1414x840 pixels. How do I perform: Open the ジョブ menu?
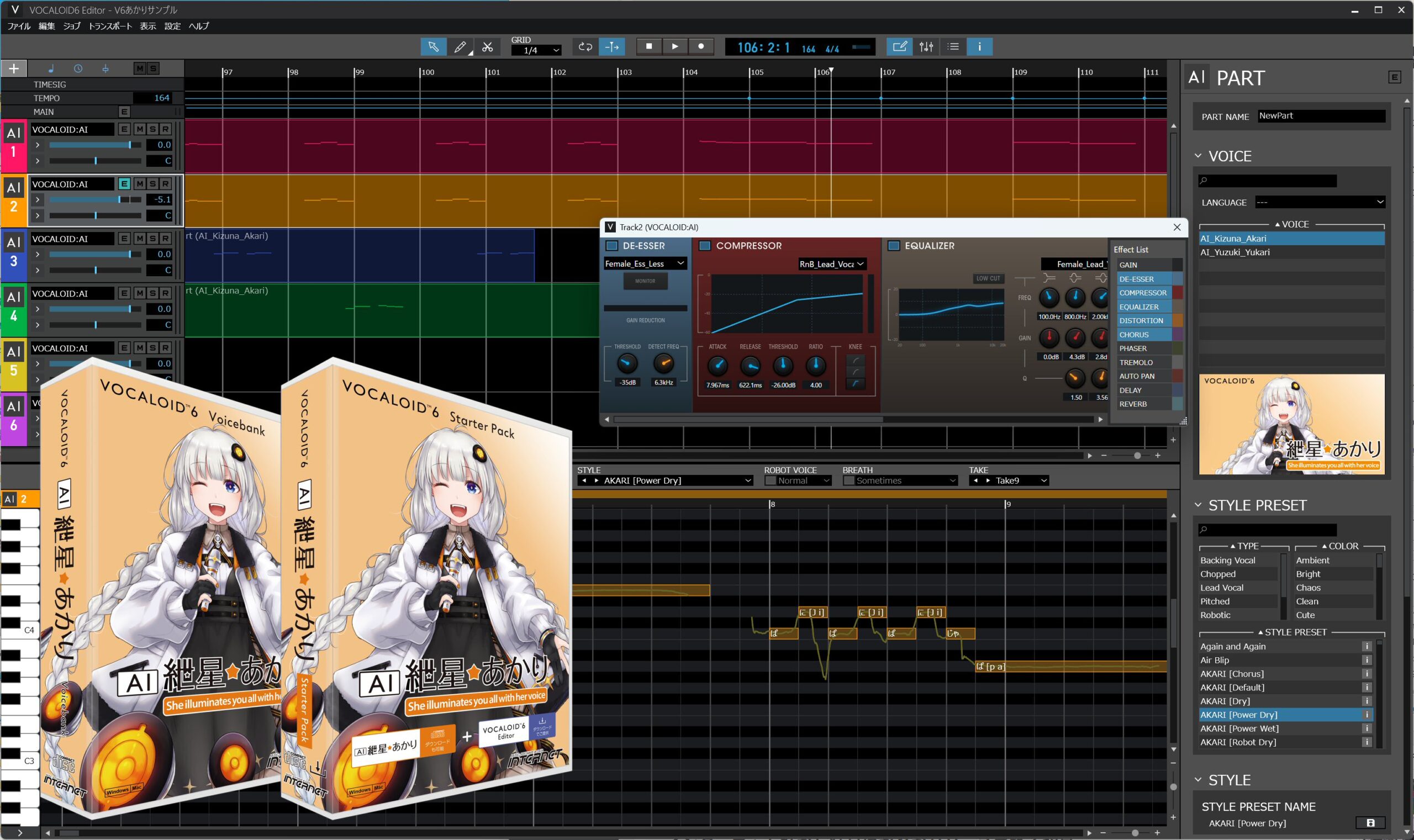pos(71,26)
